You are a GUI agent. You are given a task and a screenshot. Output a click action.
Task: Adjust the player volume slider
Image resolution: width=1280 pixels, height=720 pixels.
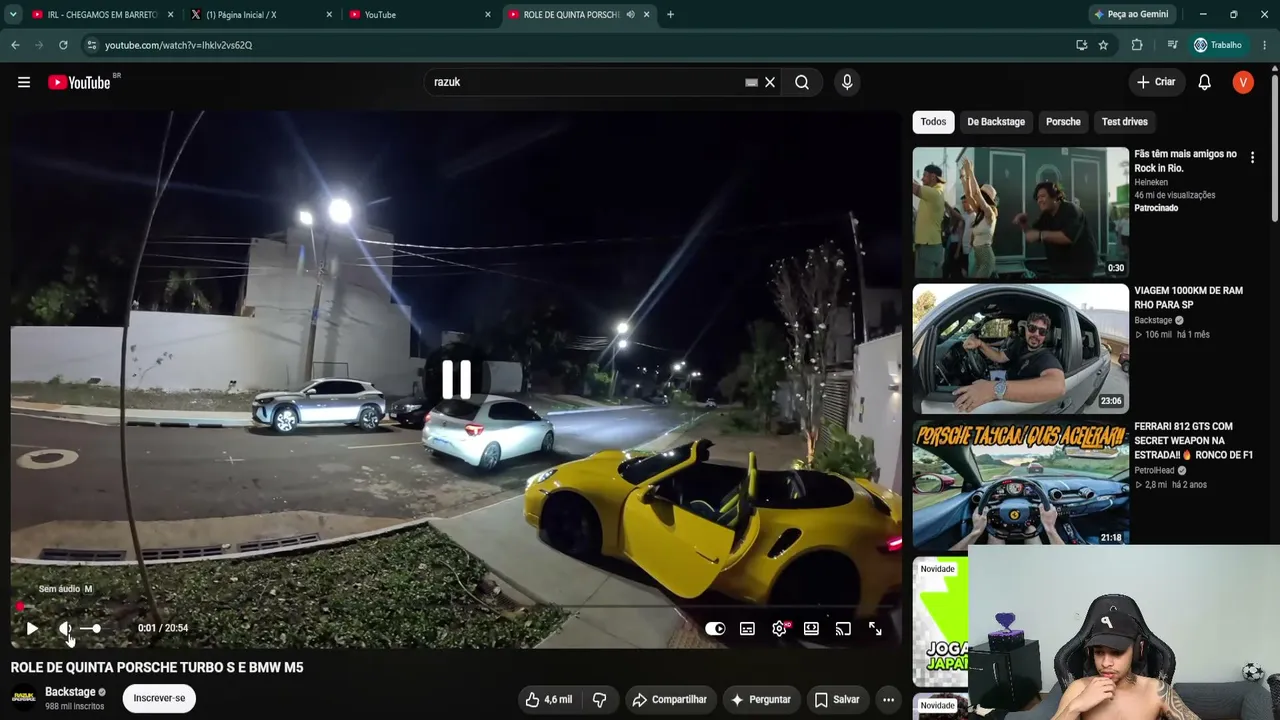[x=91, y=628]
